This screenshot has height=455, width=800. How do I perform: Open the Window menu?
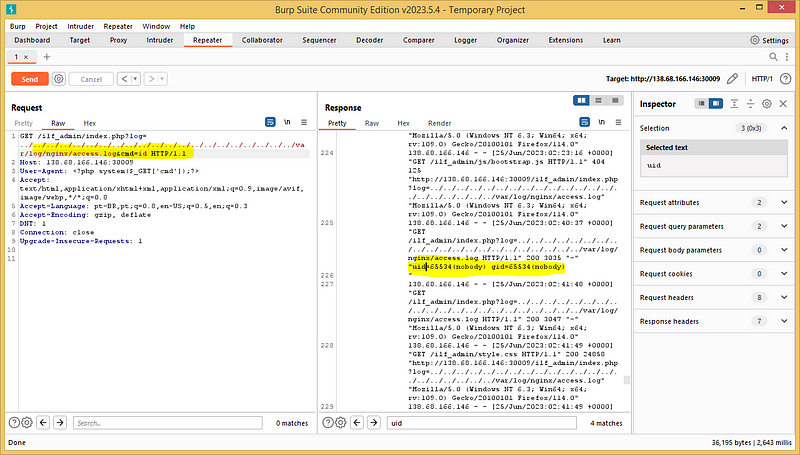[156, 26]
